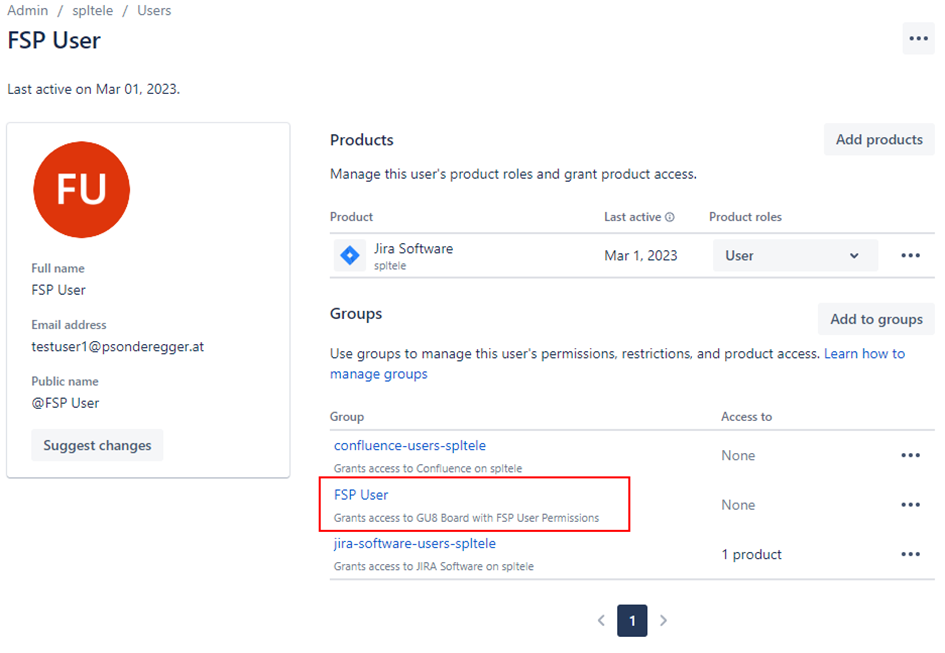Click the Last active info icon
The image size is (945, 653).
(x=670, y=217)
